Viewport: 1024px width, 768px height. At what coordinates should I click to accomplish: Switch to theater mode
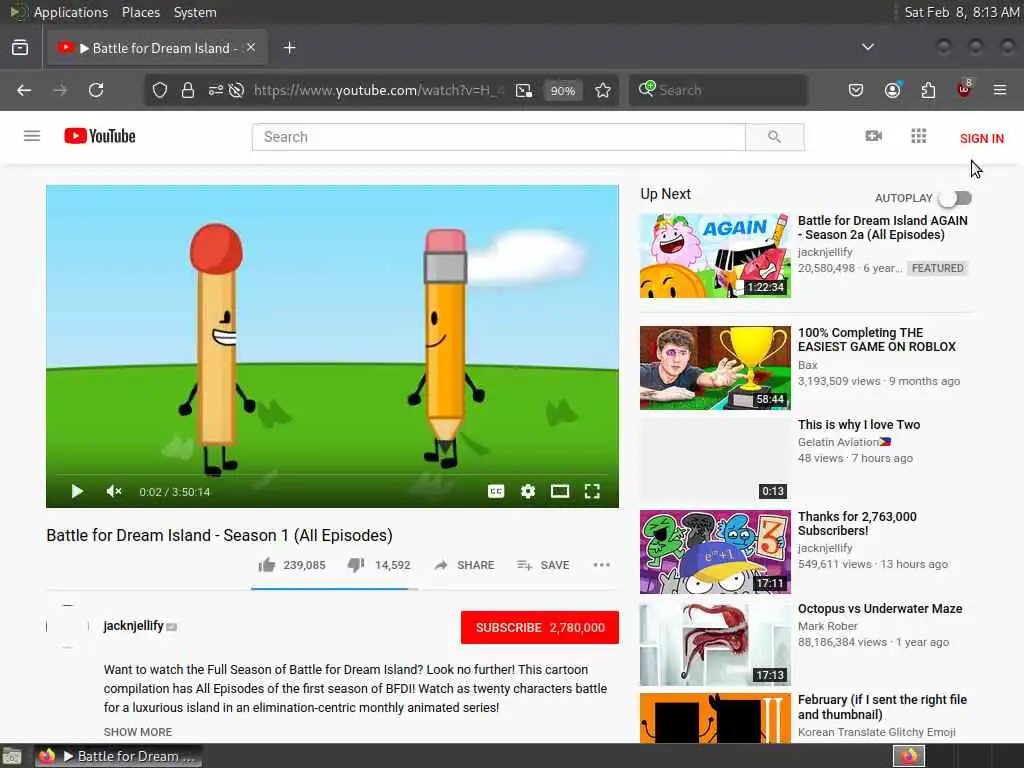(x=560, y=491)
